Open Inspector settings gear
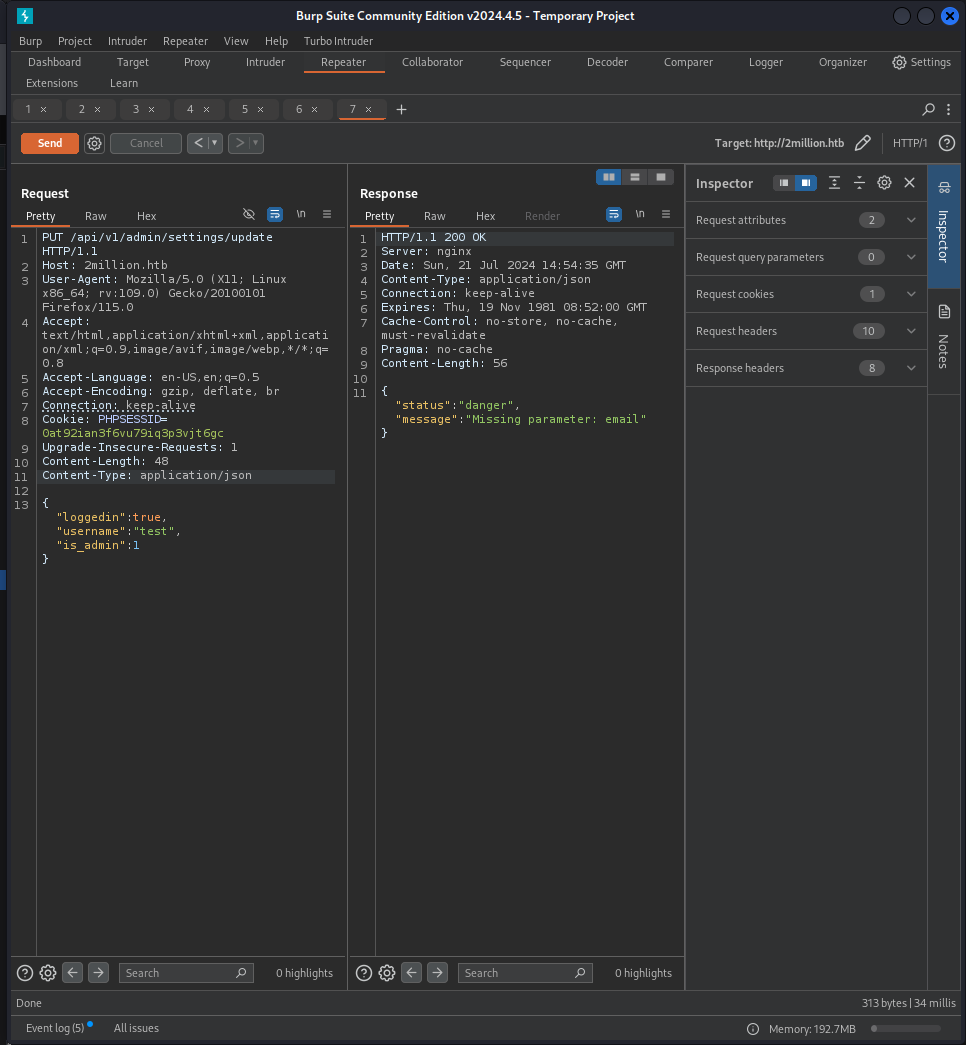Viewport: 966px width, 1045px height. (884, 183)
